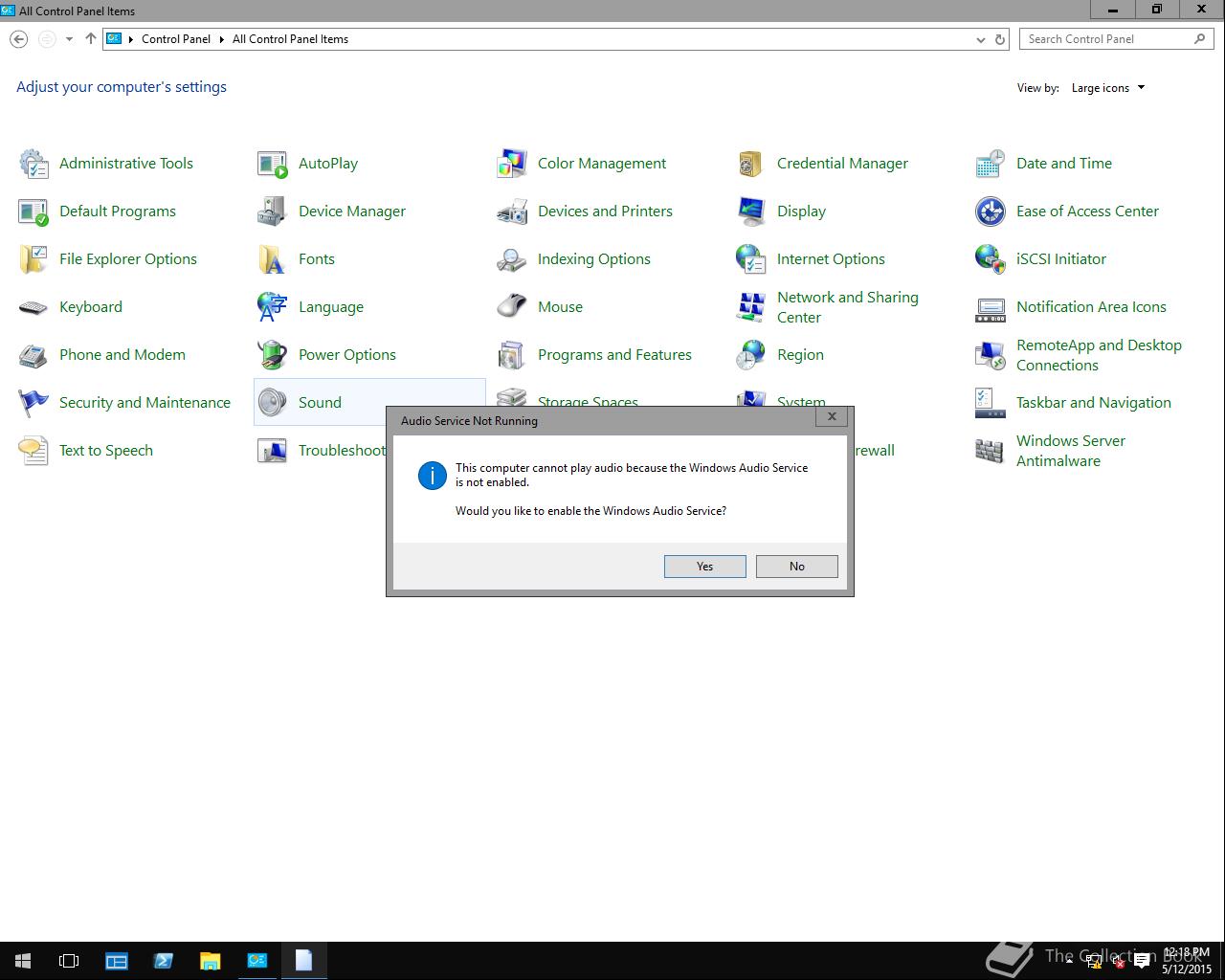Select the Control Panel breadcrumb segment
1225x980 pixels.
coord(176,39)
